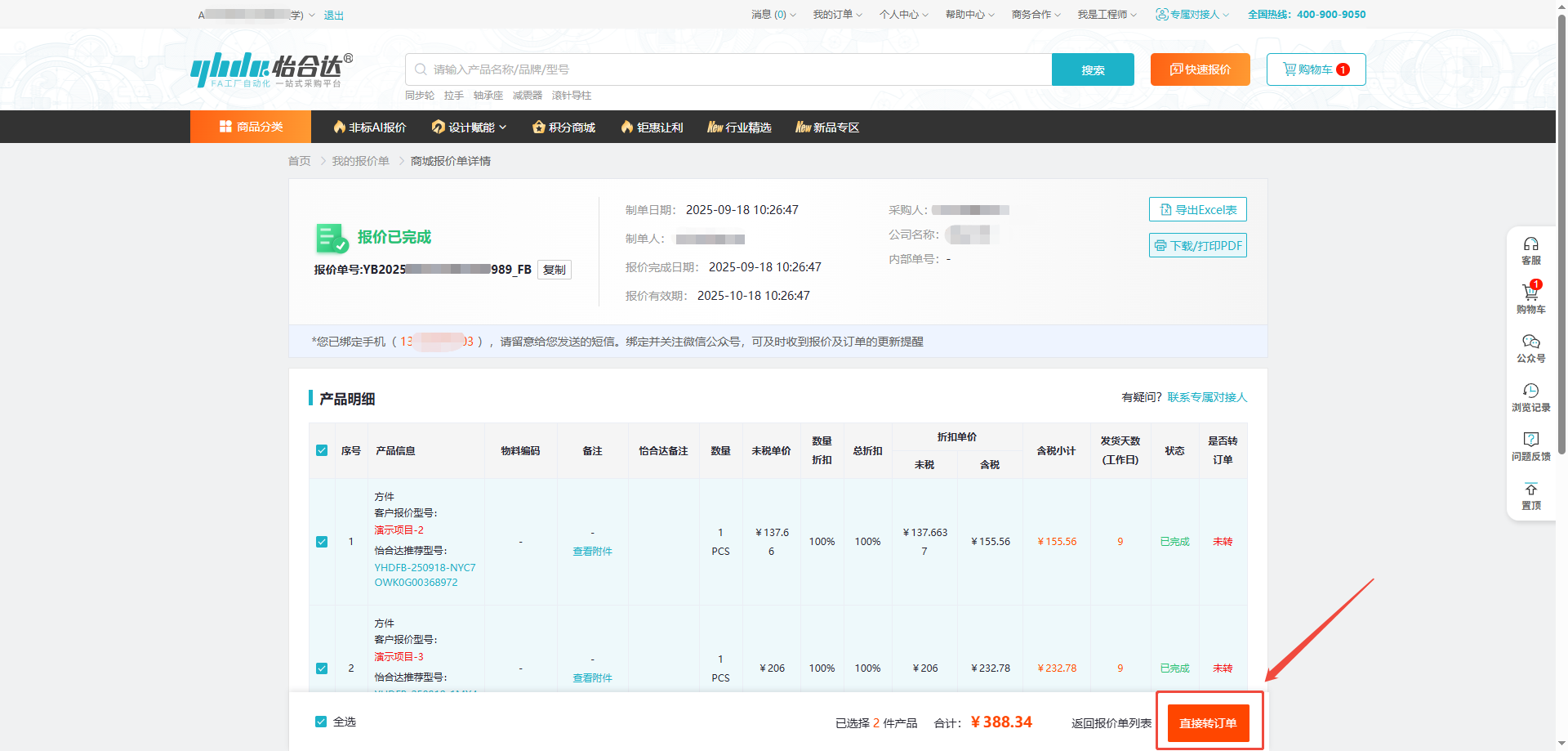Expand the 我的订单 dropdown
This screenshot has height=751, width=1568.
[x=837, y=15]
